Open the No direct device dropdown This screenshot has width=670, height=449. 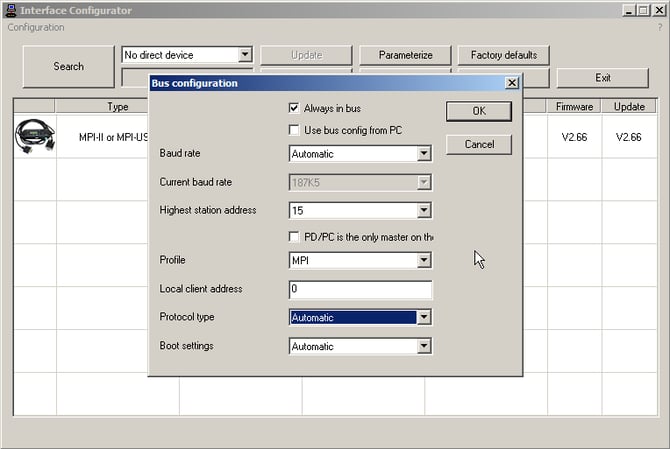tap(245, 55)
